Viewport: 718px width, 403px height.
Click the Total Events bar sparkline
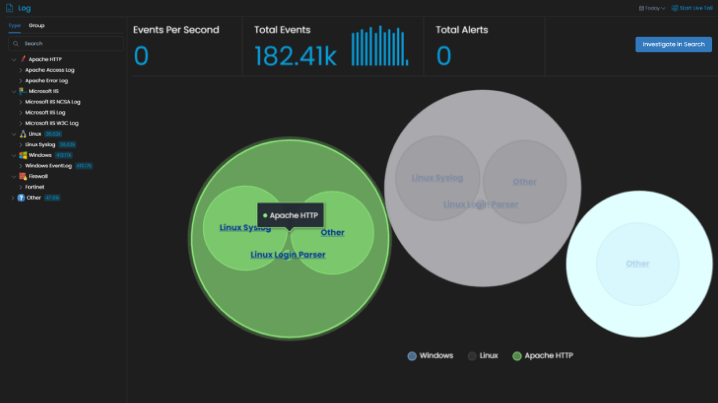pos(381,47)
